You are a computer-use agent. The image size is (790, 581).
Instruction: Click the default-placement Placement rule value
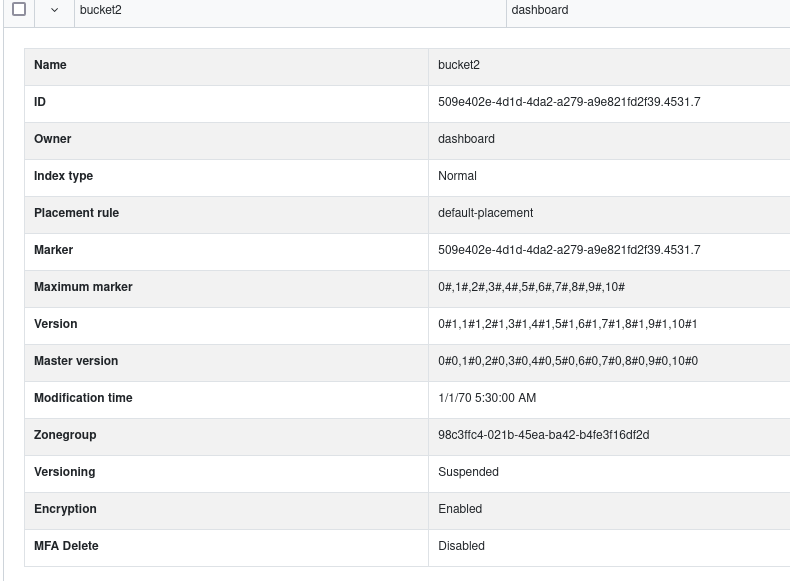click(485, 213)
